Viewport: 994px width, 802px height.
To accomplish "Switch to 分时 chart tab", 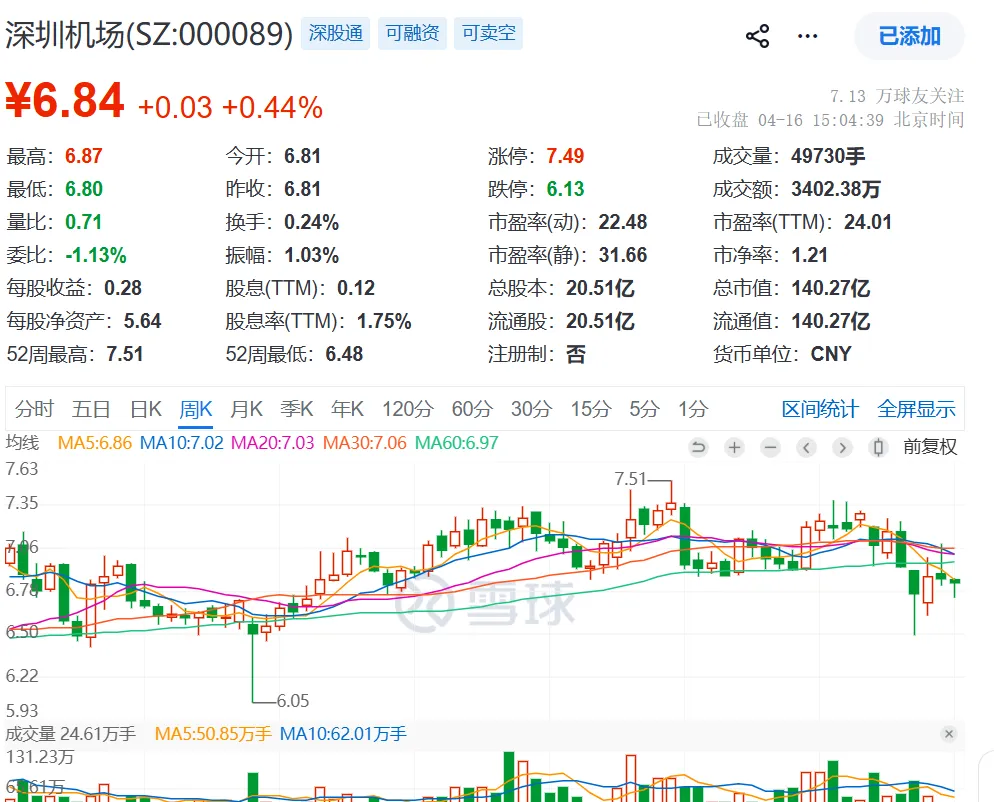I will pyautogui.click(x=34, y=409).
